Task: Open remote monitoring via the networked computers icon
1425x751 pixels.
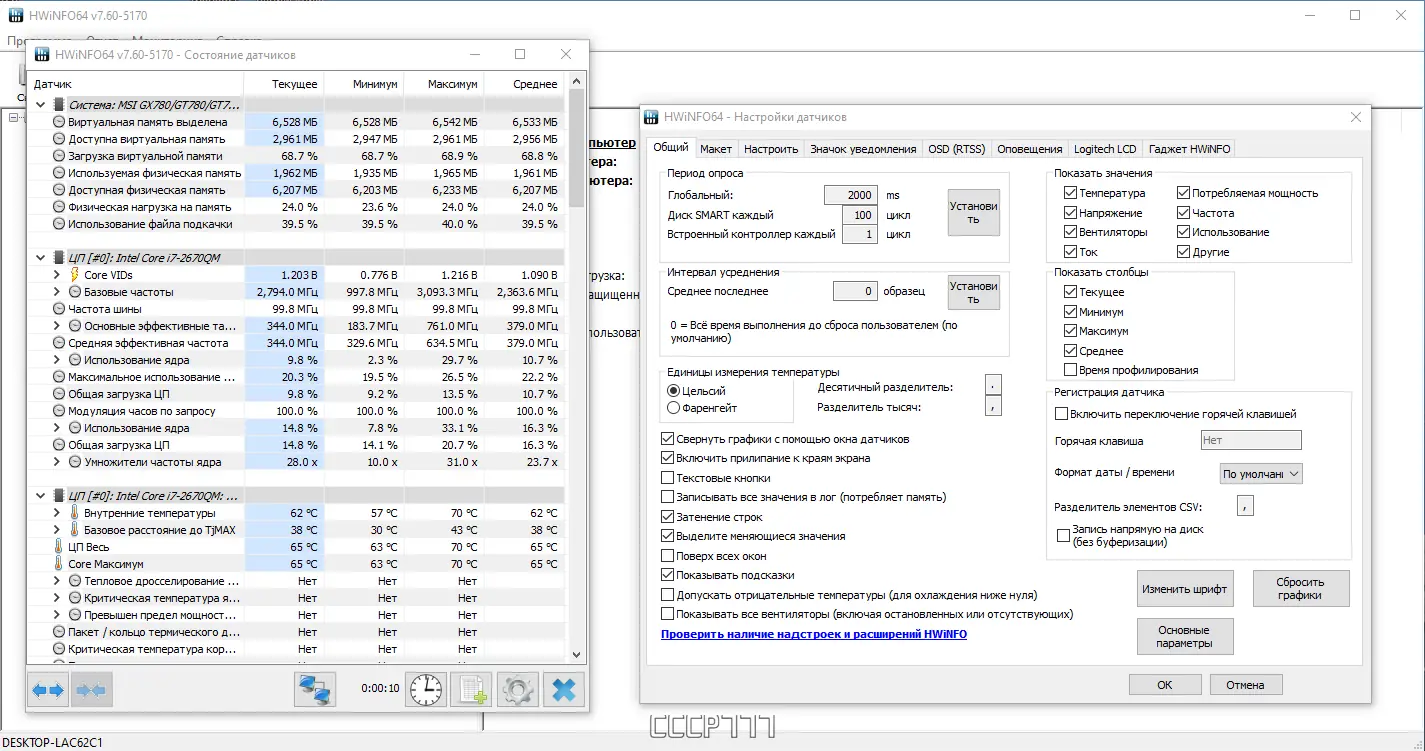Action: coord(315,689)
